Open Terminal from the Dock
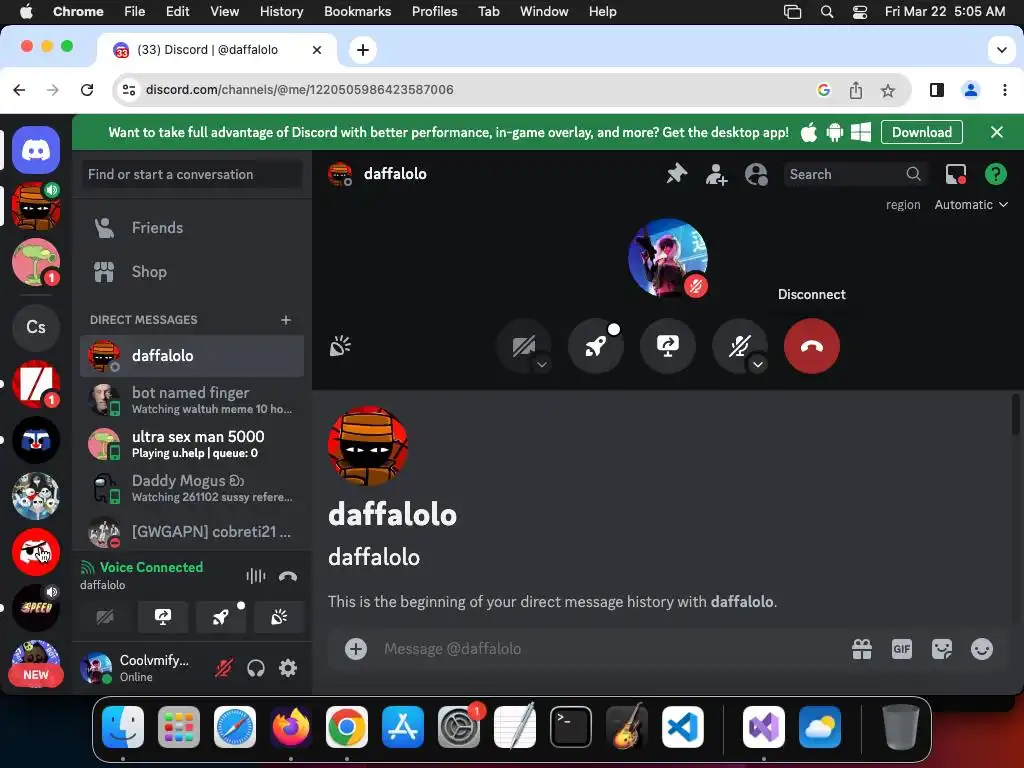The image size is (1024, 768). (x=571, y=727)
